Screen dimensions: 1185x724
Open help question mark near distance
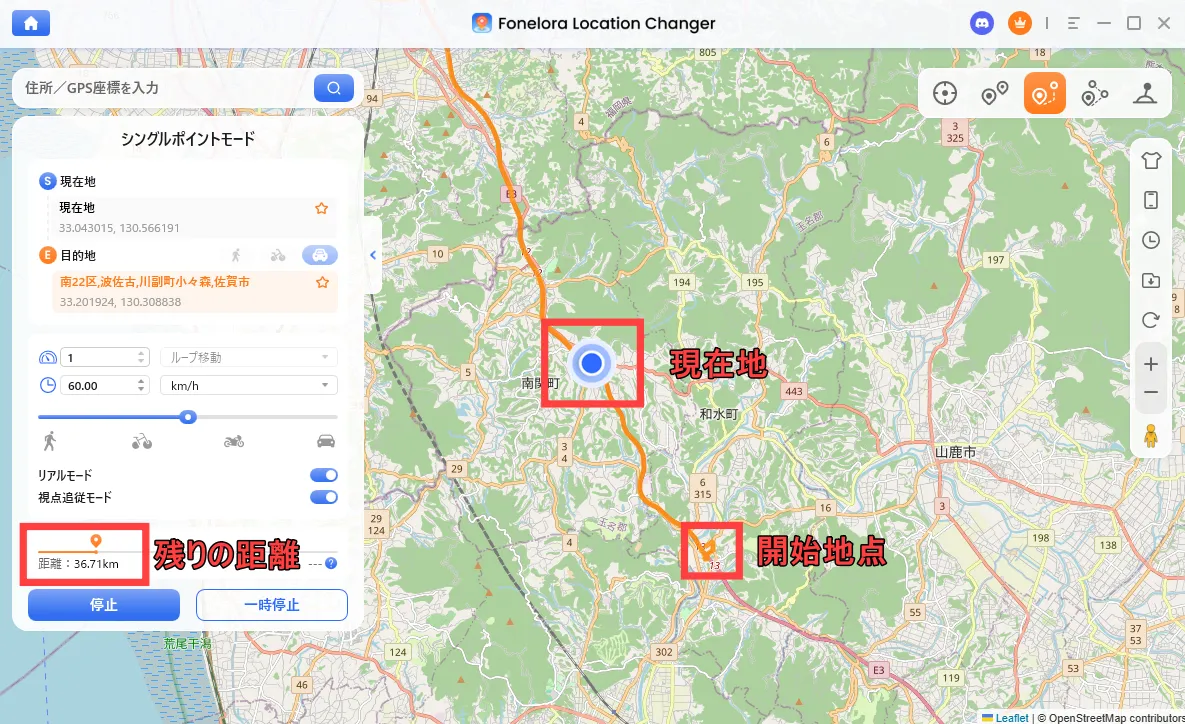click(331, 563)
